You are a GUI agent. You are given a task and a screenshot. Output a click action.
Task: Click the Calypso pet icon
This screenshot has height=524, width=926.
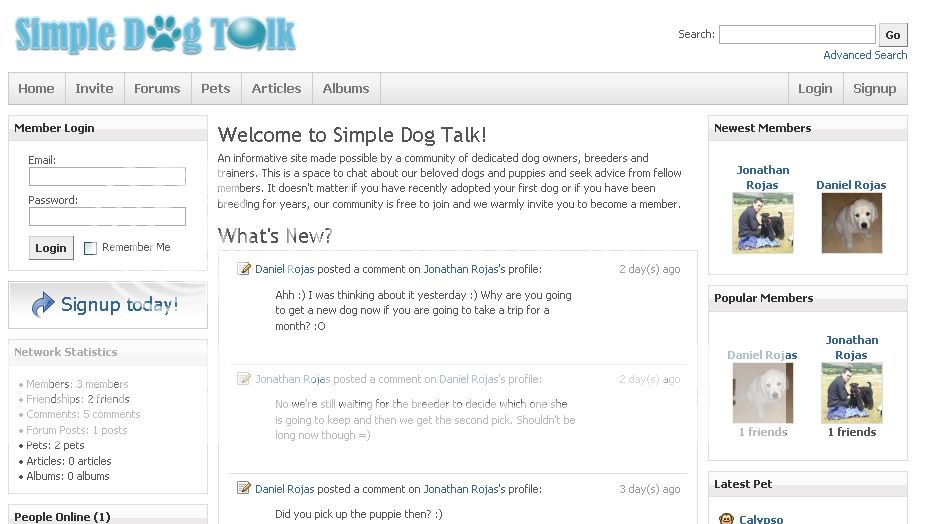pyautogui.click(x=727, y=518)
